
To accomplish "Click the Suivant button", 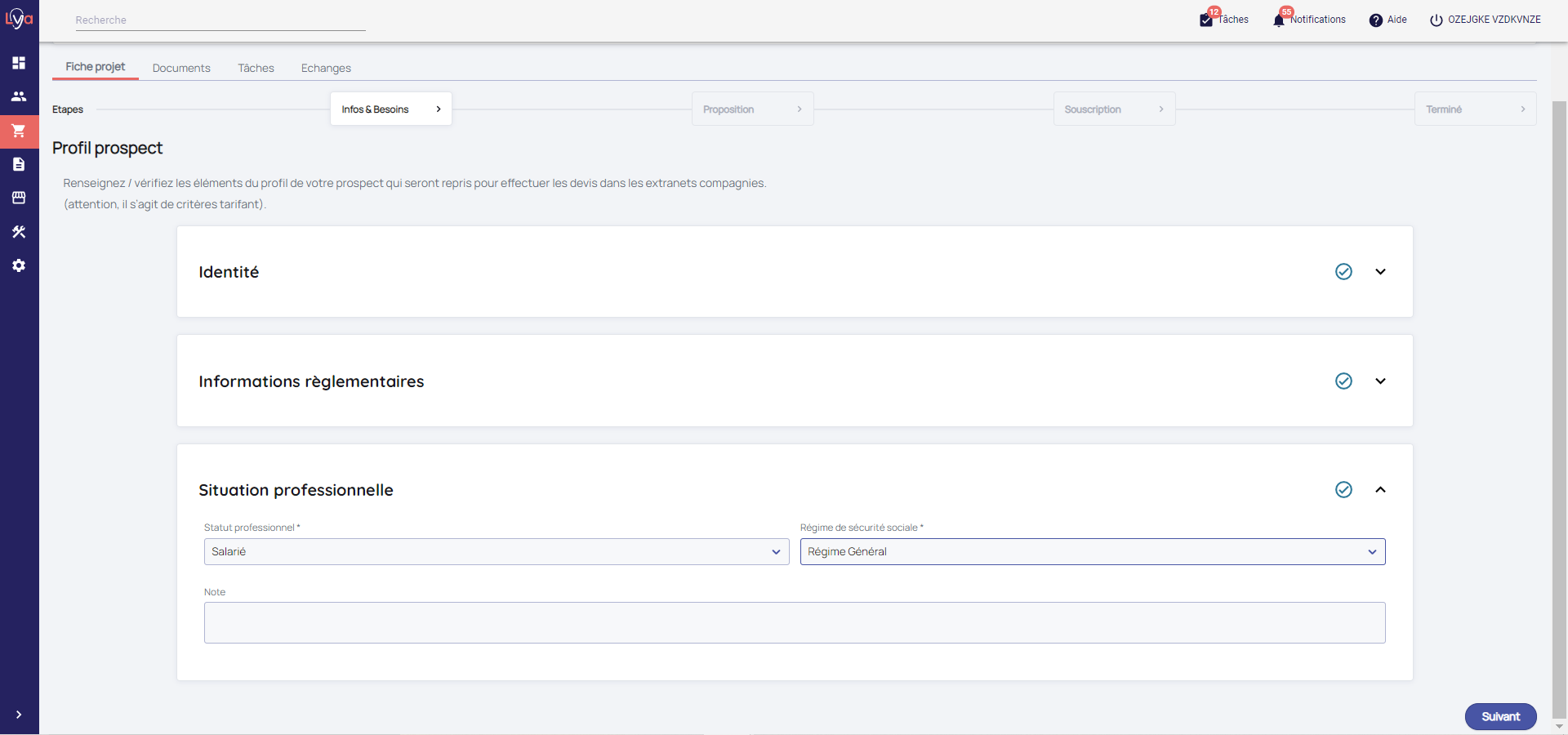I will (x=1500, y=716).
